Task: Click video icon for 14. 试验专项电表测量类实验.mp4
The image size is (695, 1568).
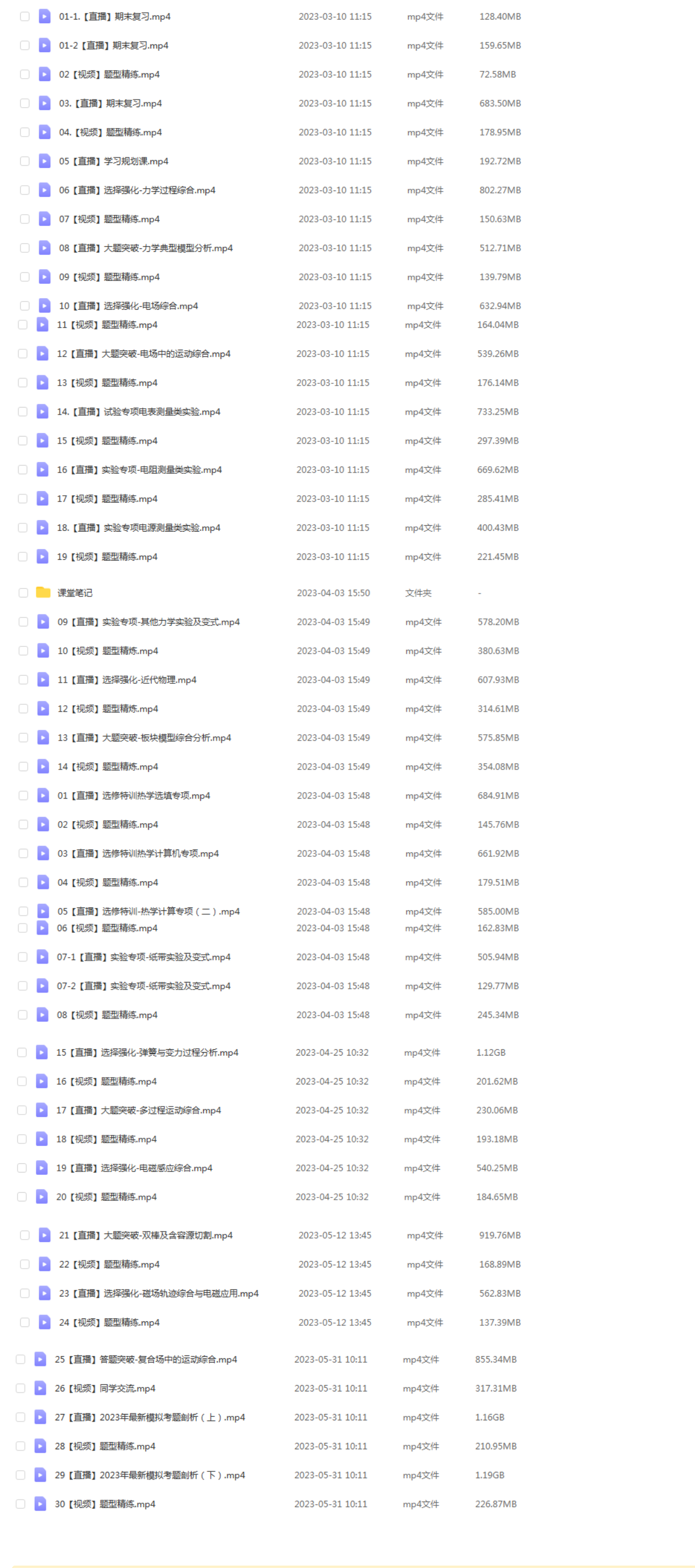Action: point(43,412)
